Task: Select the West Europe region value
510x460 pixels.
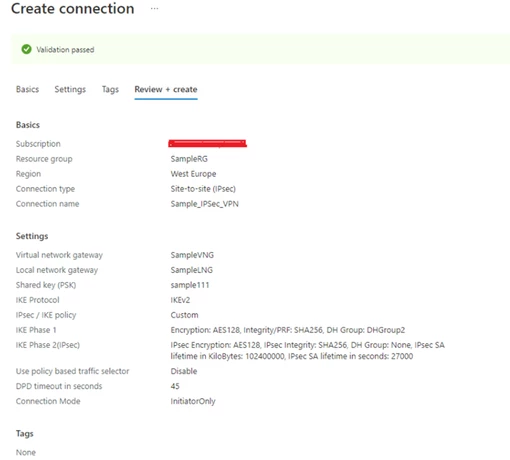Action: pos(193,174)
